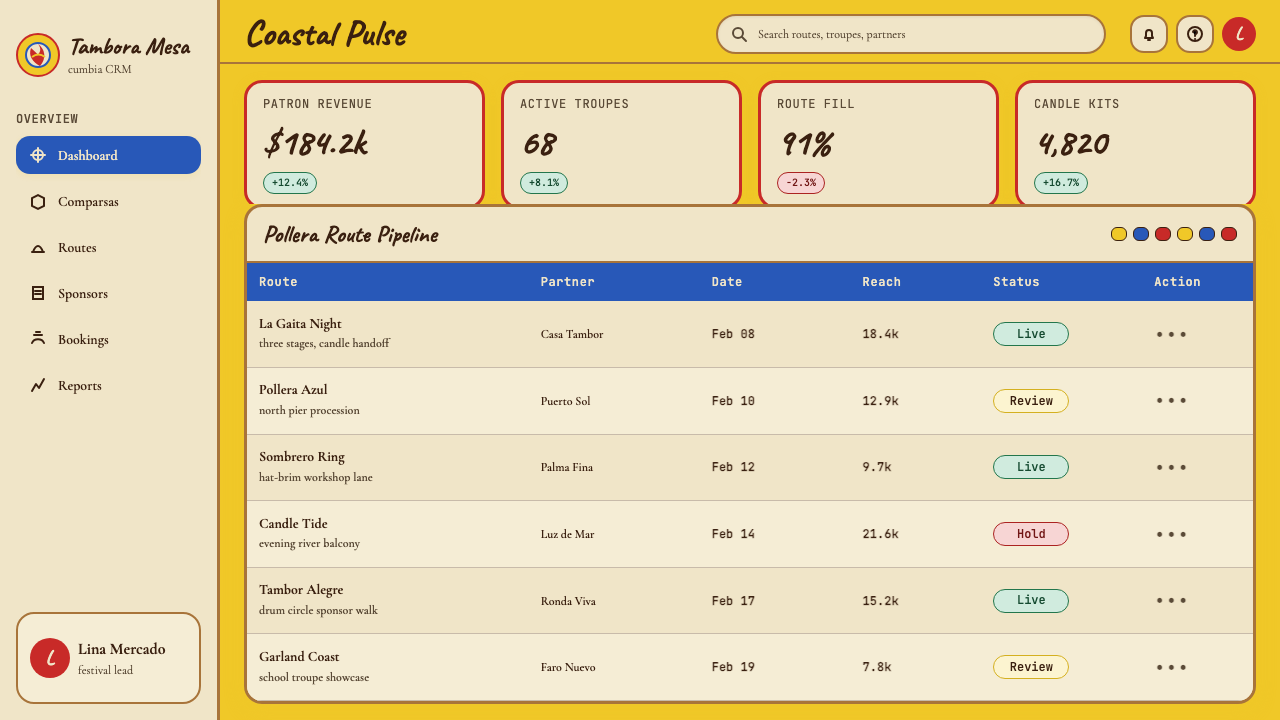Click partner Luz de Mar

(568, 534)
